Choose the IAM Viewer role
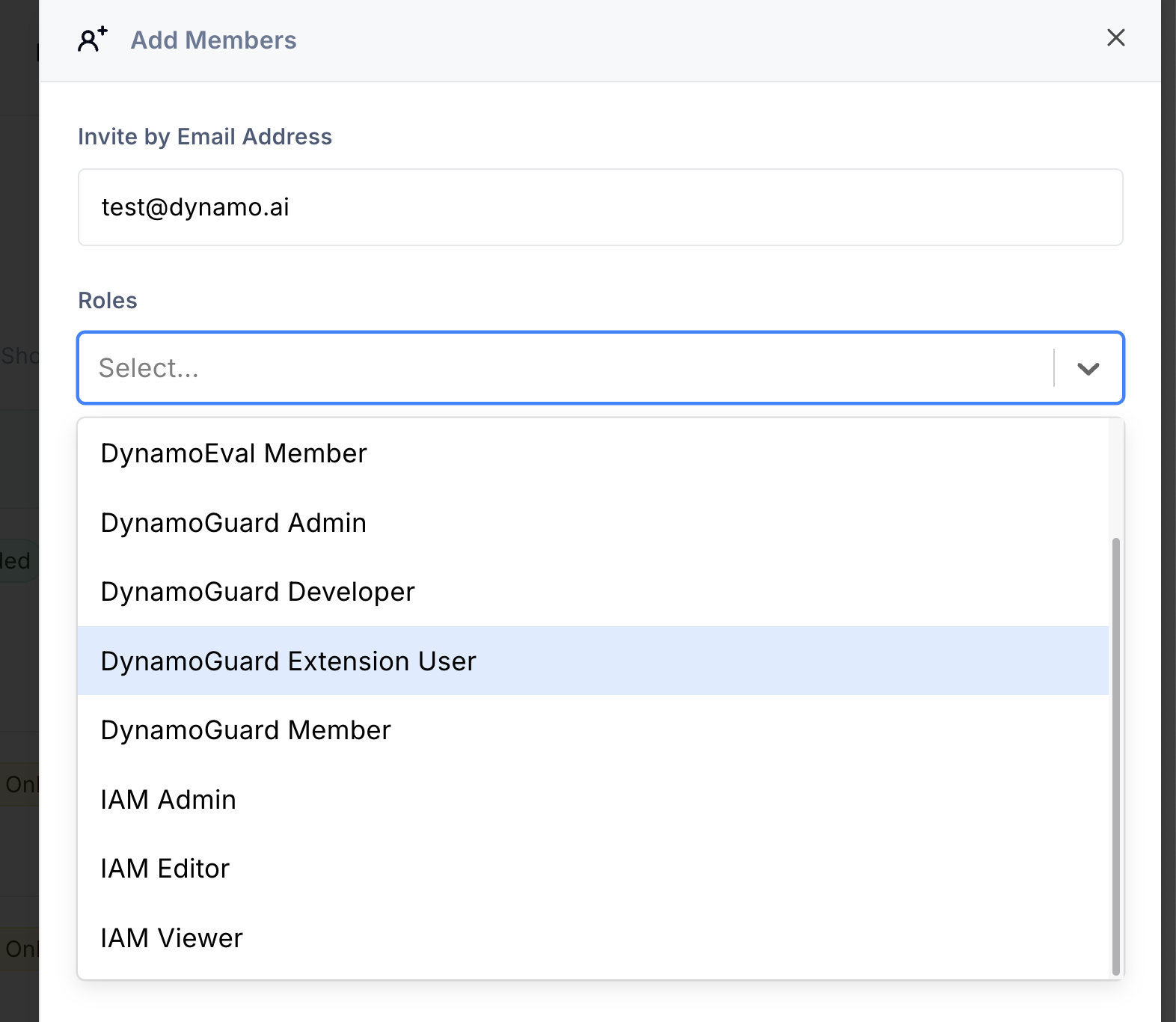This screenshot has height=1022, width=1176. pyautogui.click(x=593, y=938)
